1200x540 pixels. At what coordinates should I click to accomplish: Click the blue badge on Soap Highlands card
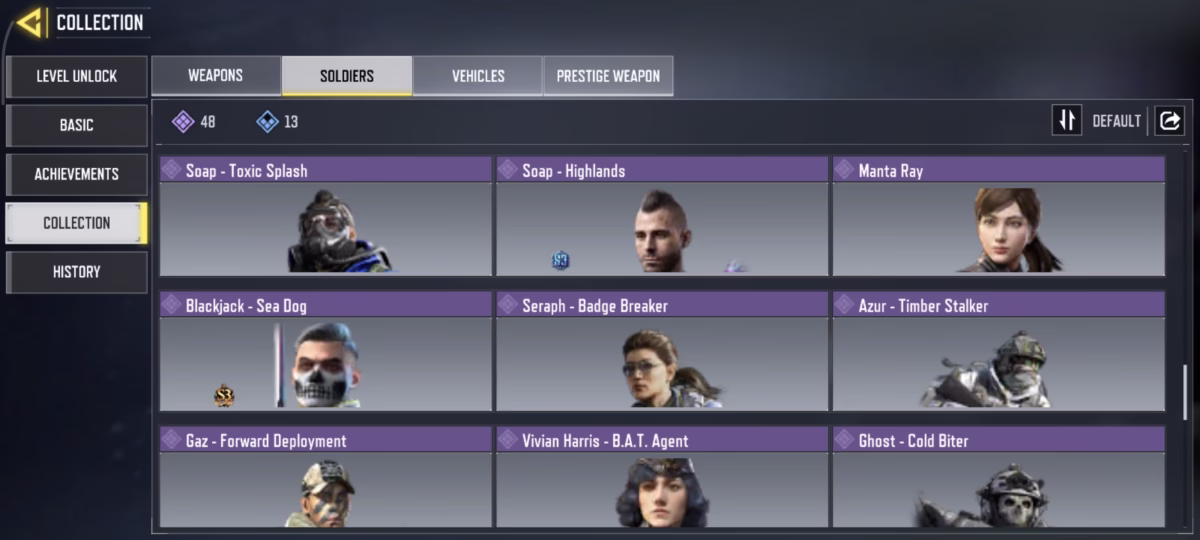pyautogui.click(x=561, y=261)
